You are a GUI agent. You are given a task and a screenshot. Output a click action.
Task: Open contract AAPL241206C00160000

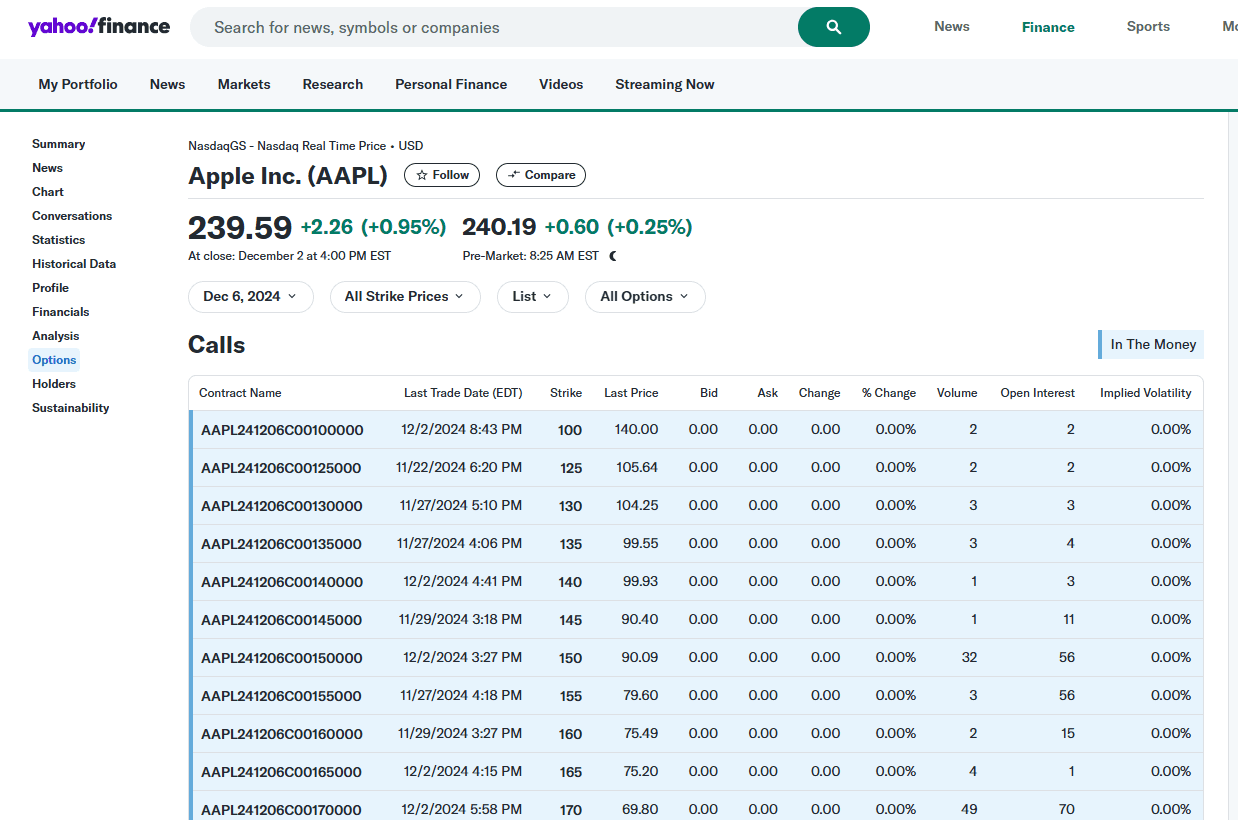[x=282, y=734]
